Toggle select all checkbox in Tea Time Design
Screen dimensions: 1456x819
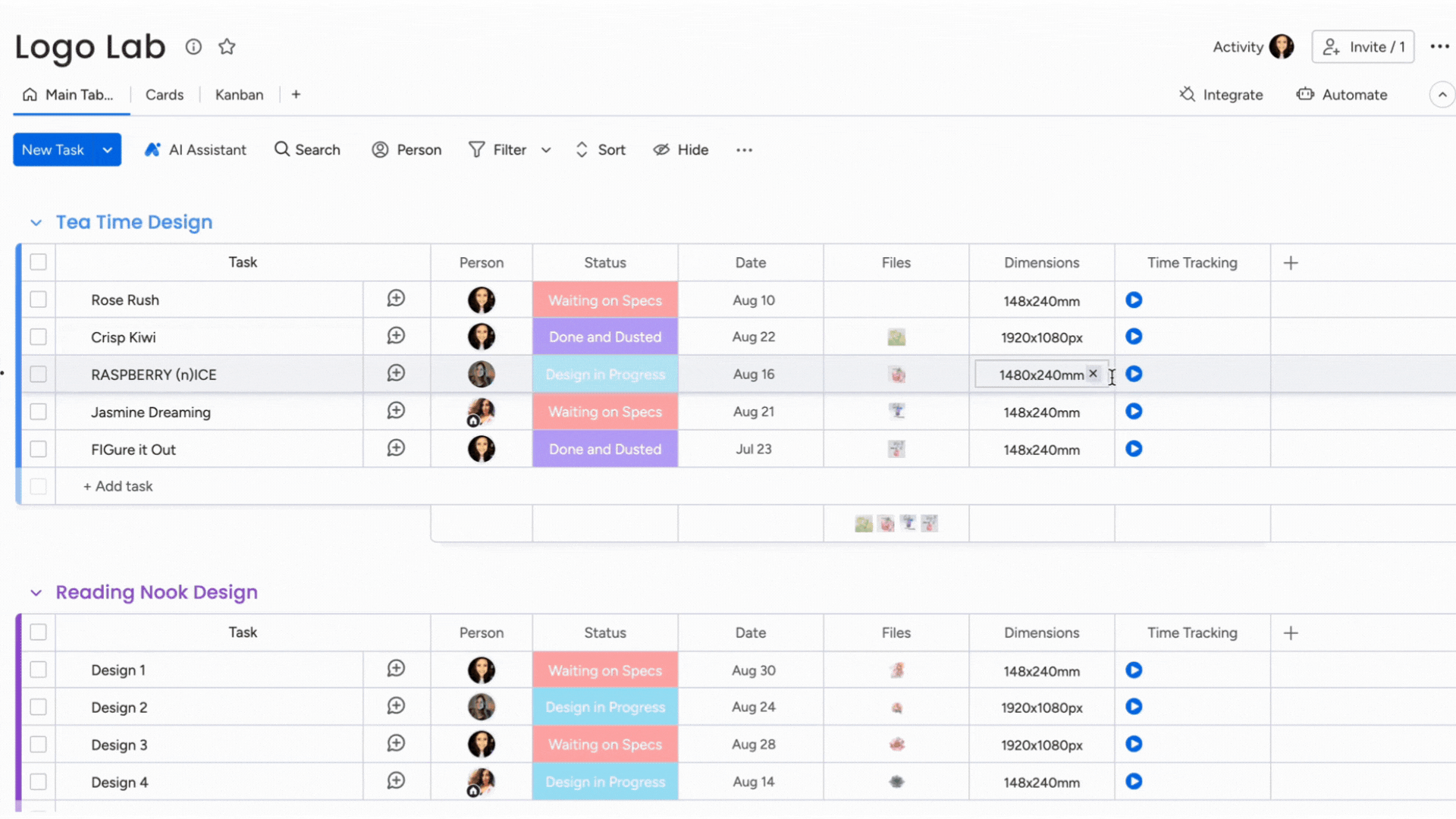click(x=38, y=262)
